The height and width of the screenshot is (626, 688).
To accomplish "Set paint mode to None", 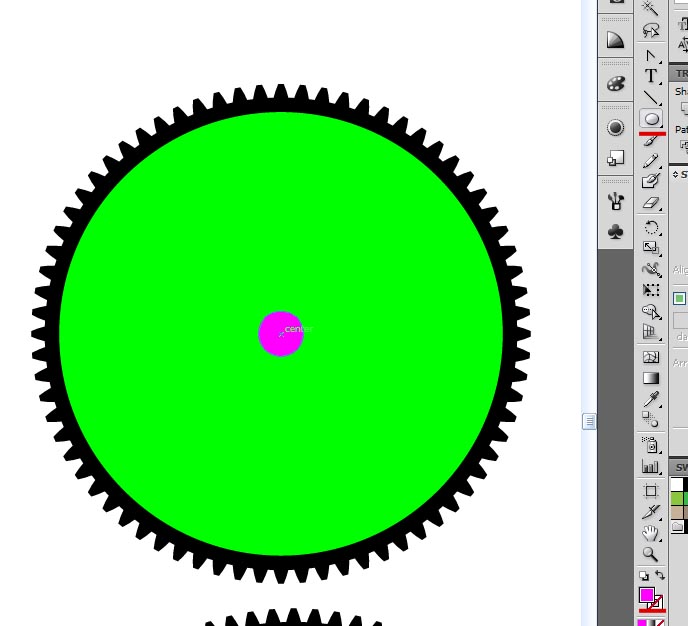I will pos(661,622).
